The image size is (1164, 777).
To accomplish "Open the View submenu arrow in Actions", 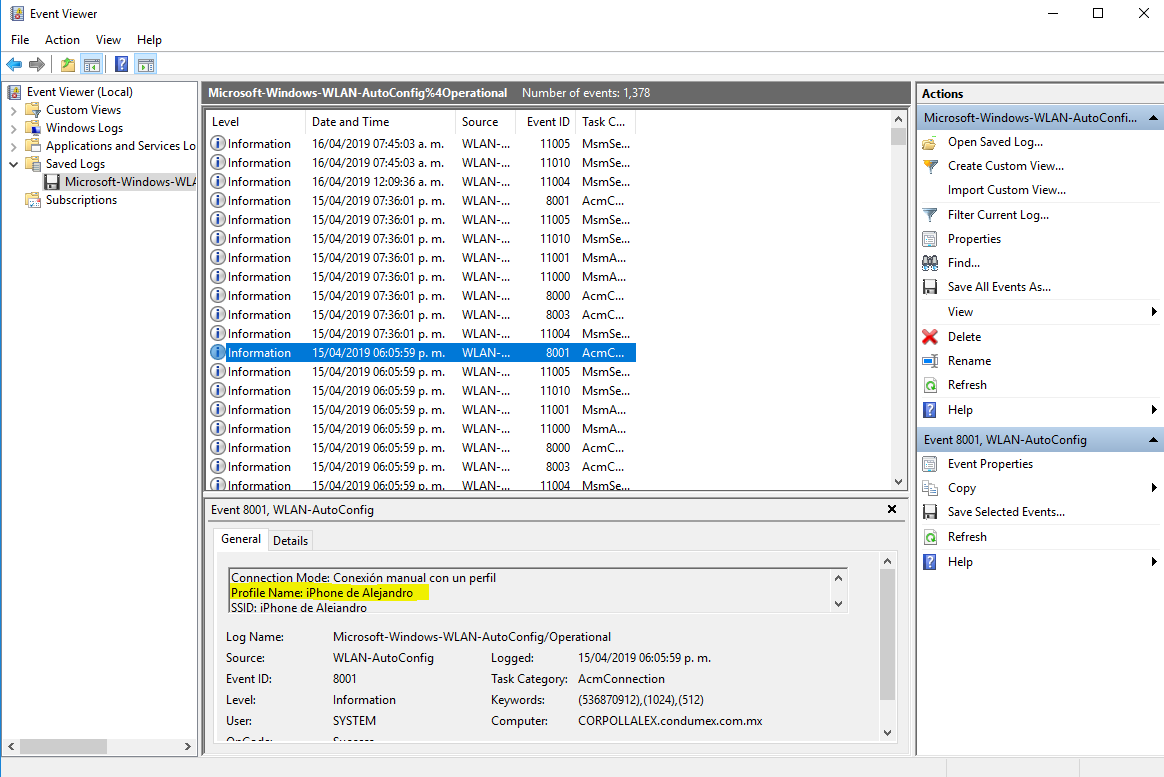I will point(1154,312).
